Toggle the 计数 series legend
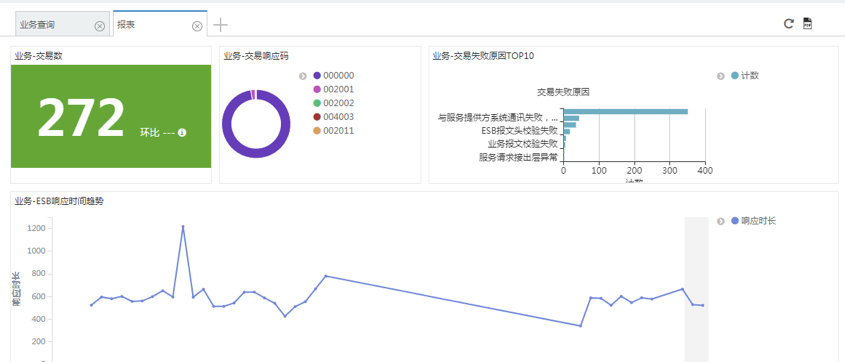Viewport: 845px width, 362px height. (745, 76)
